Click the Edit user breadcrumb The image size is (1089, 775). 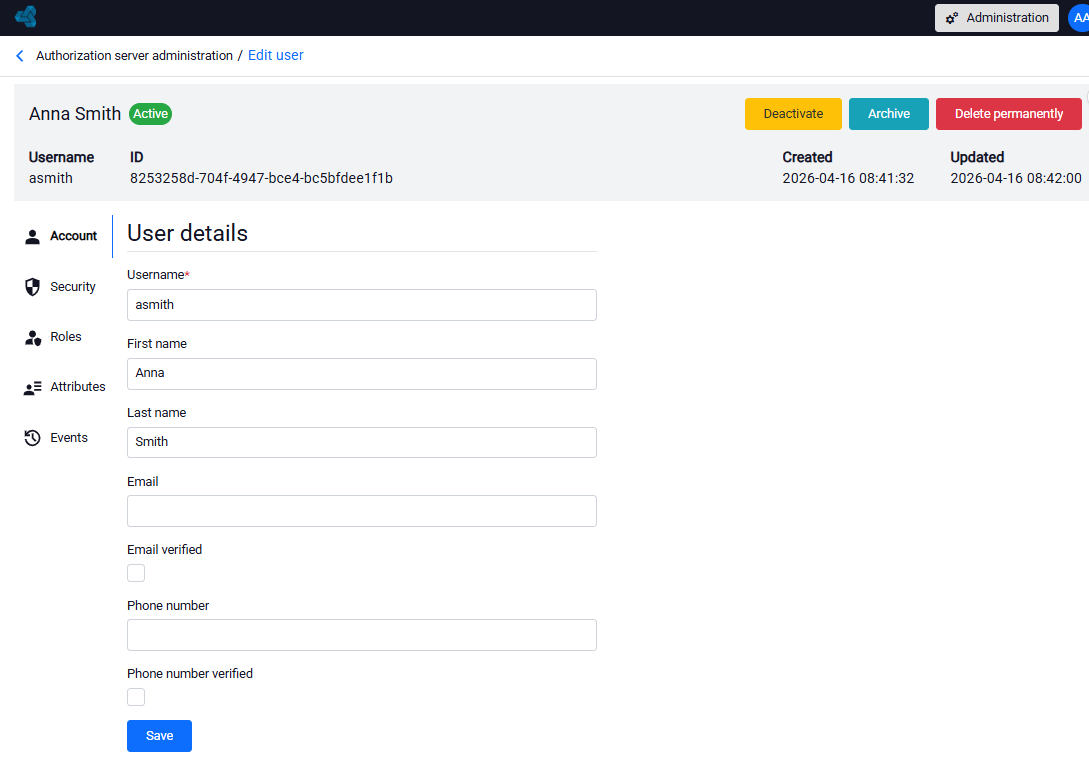click(276, 56)
